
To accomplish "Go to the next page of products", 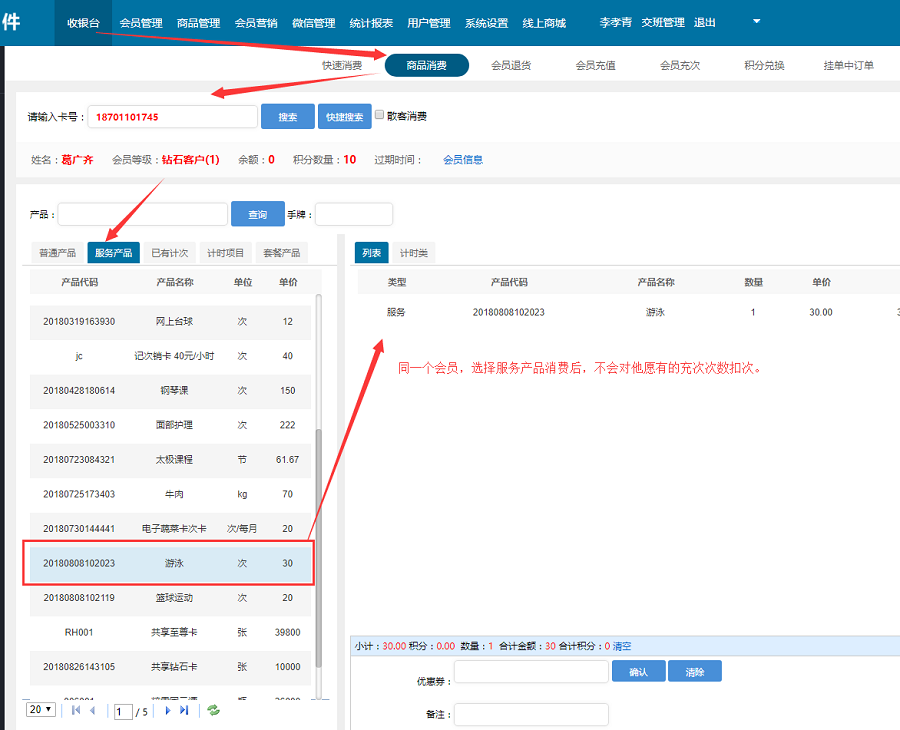I will [x=168, y=711].
